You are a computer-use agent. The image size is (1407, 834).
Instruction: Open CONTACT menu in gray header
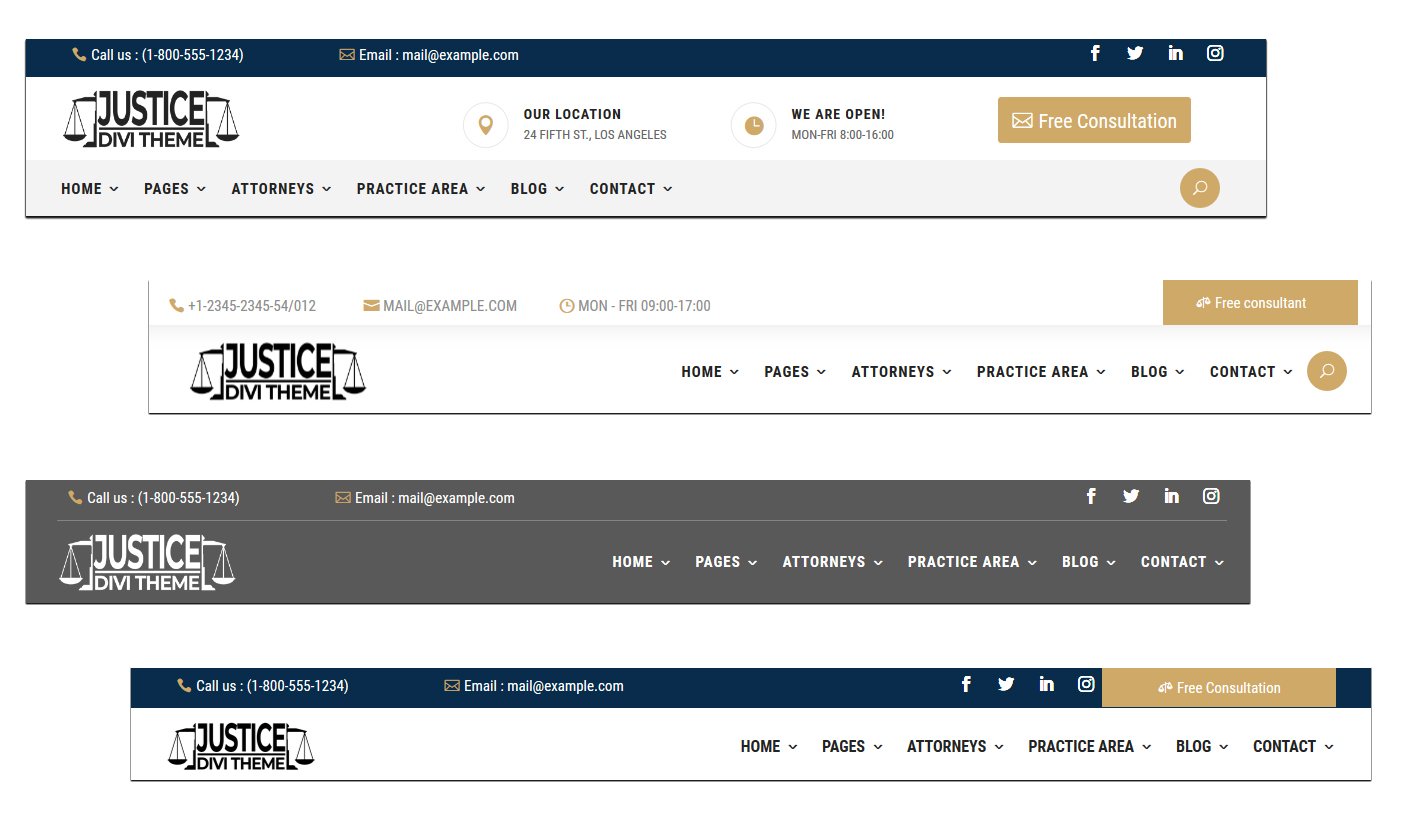[x=1182, y=562]
